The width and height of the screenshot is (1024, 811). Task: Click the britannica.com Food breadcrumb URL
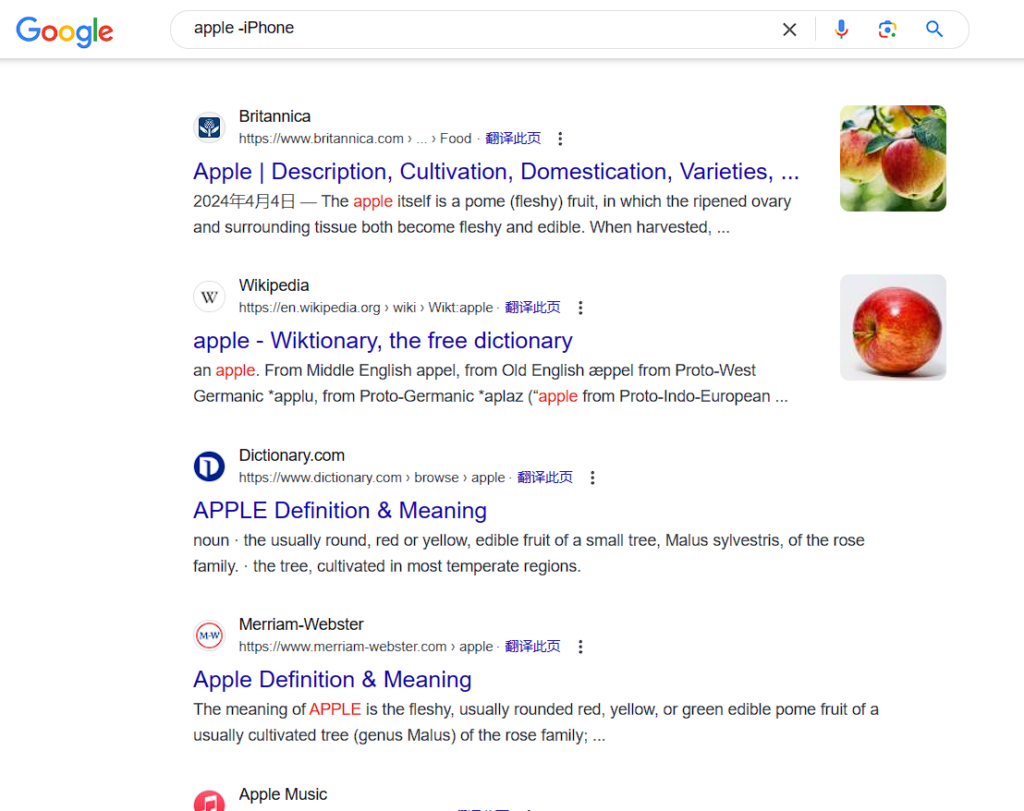click(355, 138)
